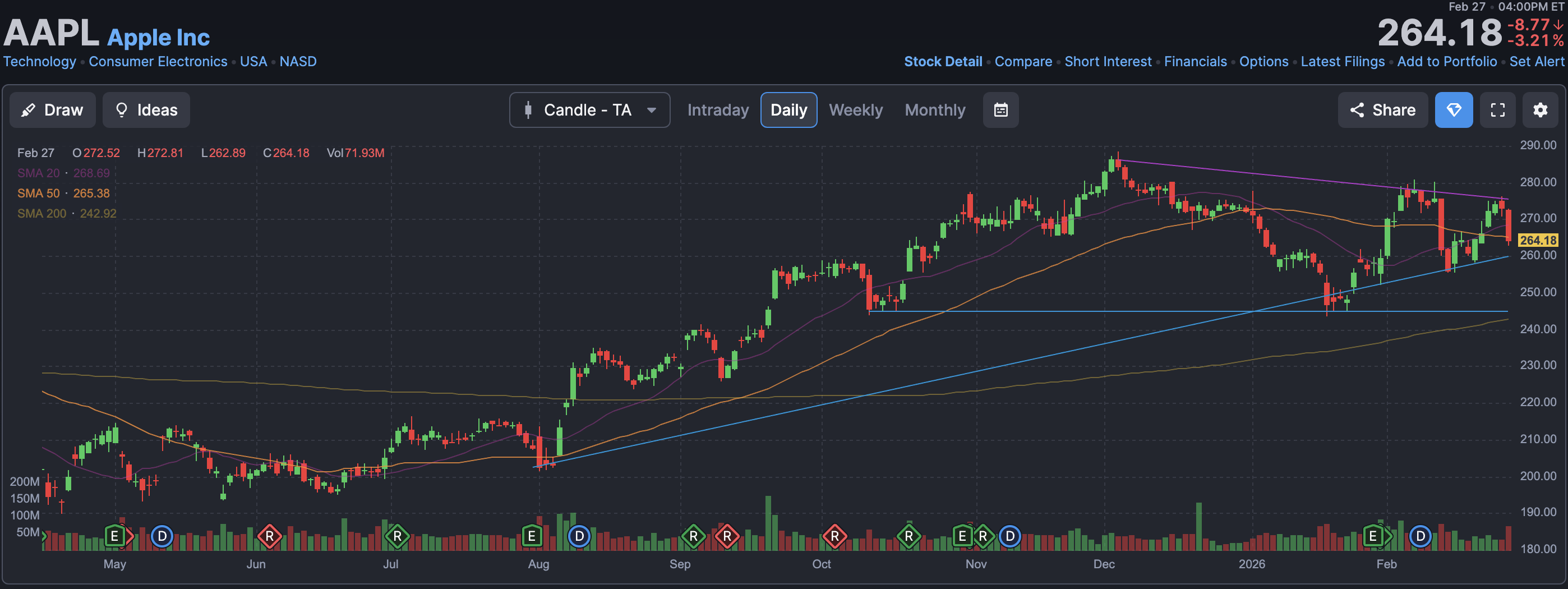Click the earnings E marker near May
Screen dimensions: 1568x589
114,536
